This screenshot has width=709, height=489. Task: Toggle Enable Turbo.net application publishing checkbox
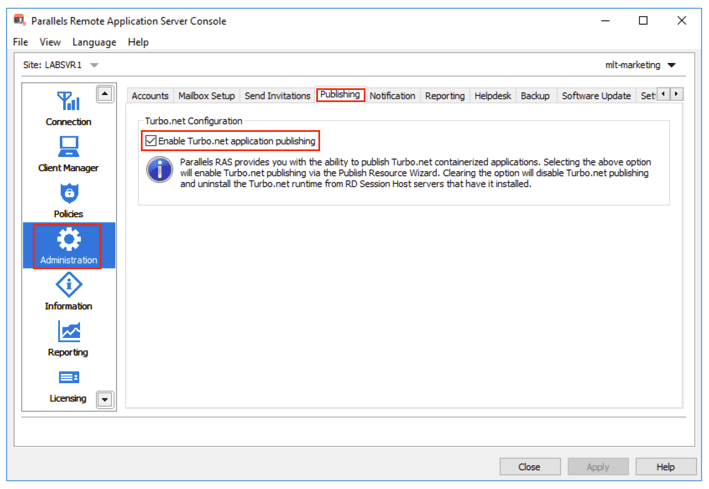151,141
